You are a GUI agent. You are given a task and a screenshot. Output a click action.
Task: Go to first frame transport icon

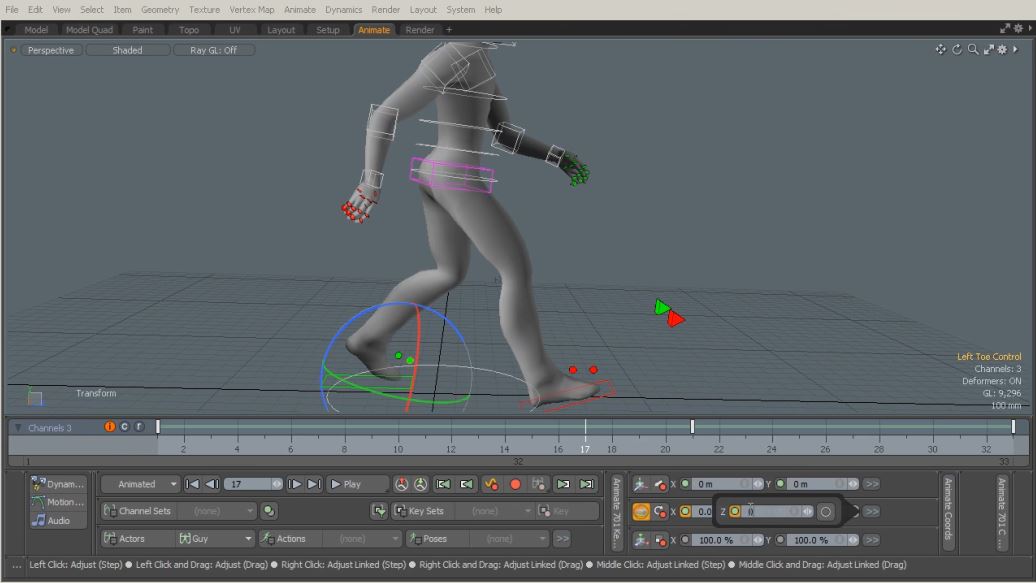coord(192,484)
